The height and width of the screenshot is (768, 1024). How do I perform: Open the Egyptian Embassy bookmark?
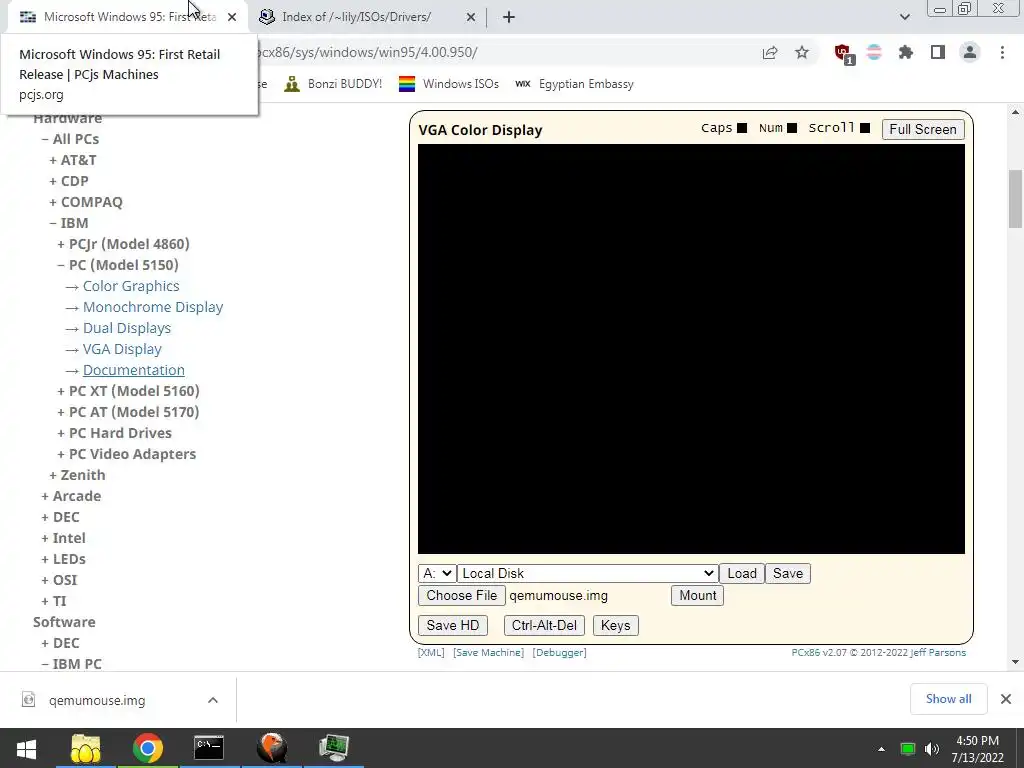(x=574, y=84)
